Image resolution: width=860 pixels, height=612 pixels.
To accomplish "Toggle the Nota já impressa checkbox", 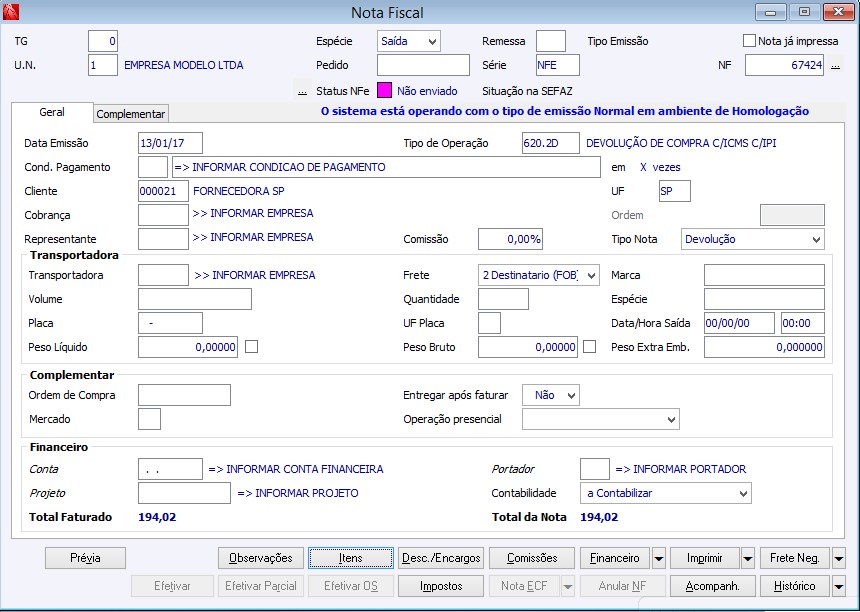I will click(x=749, y=41).
